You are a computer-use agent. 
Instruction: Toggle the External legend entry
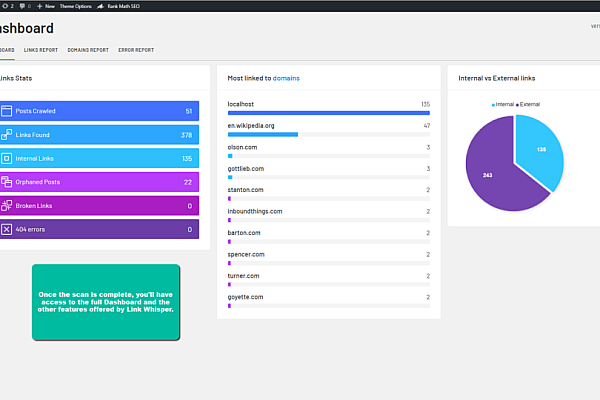tap(528, 104)
